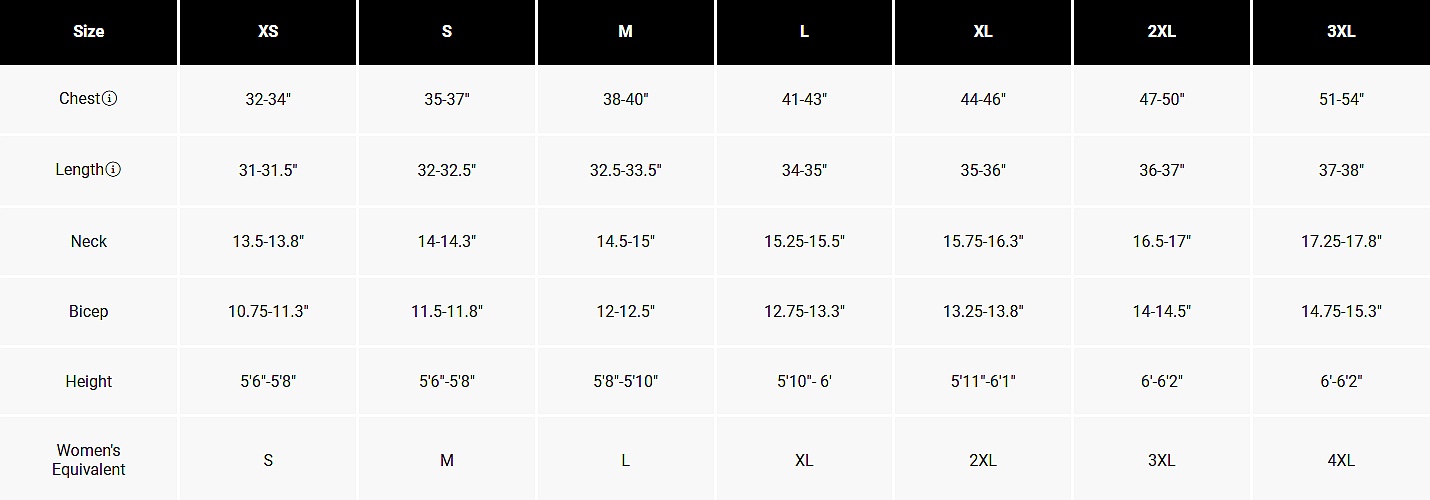The image size is (1430, 500).
Task: Click the Size header cell
Action: pyautogui.click(x=89, y=32)
